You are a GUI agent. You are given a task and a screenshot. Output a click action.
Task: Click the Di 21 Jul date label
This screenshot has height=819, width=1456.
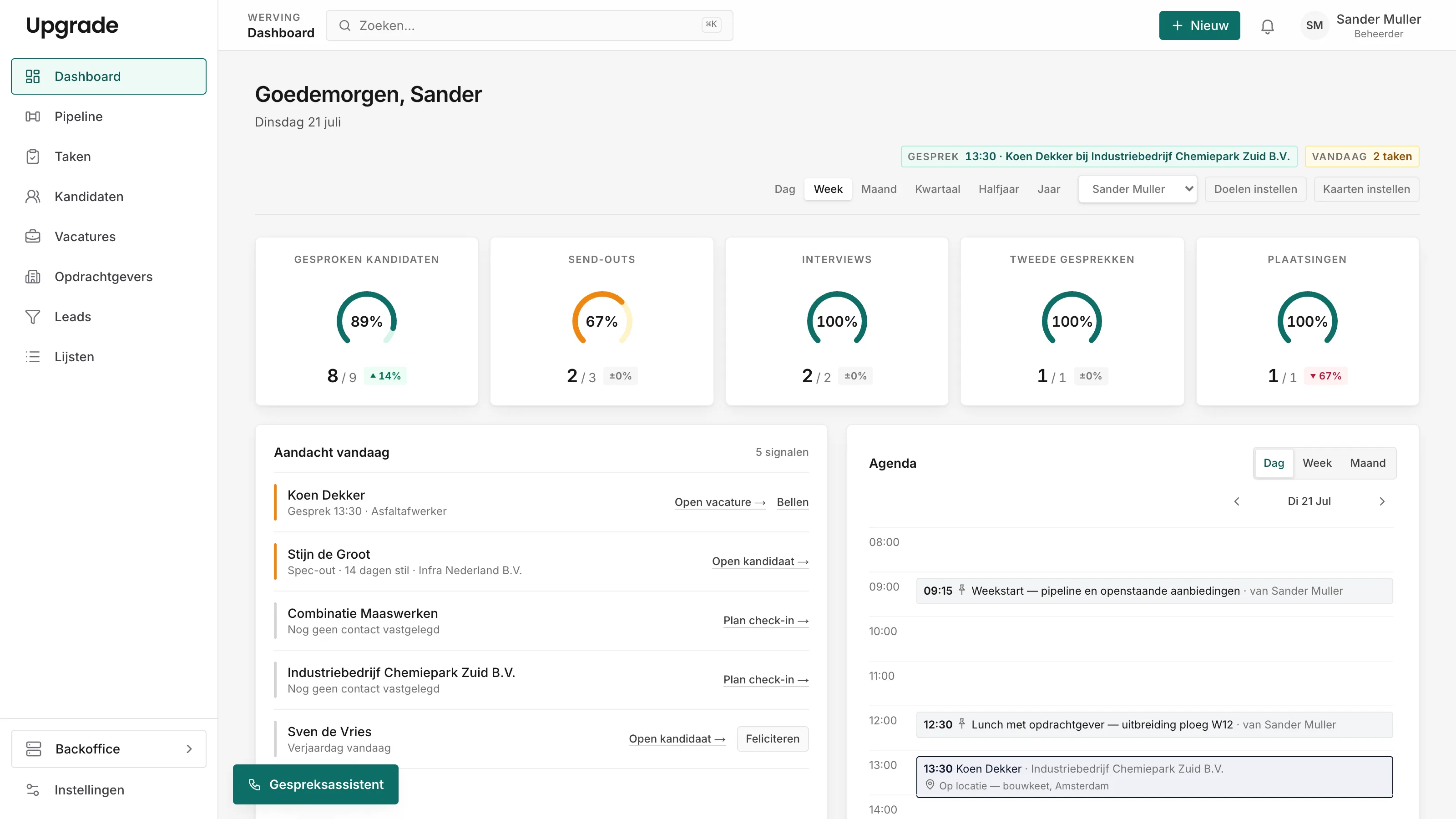pyautogui.click(x=1309, y=501)
